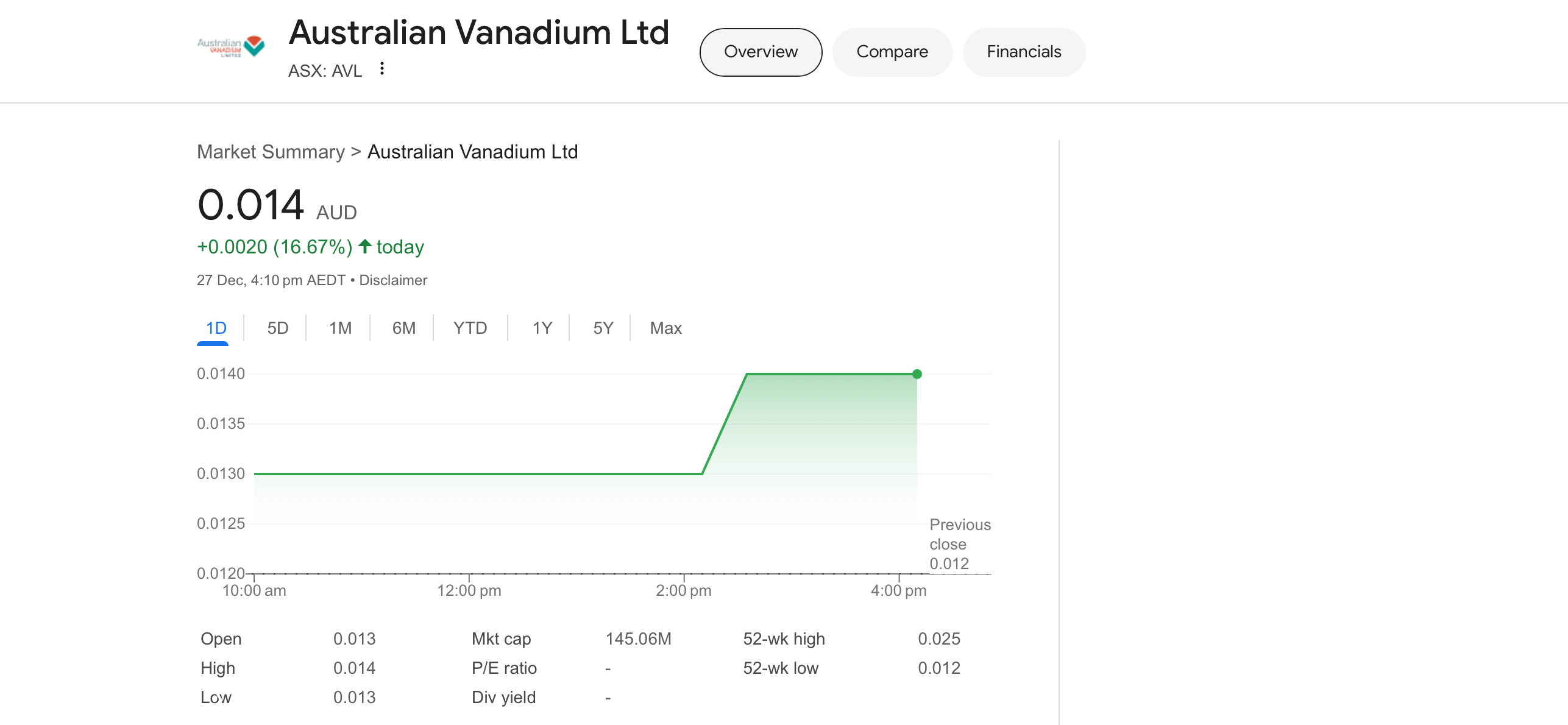Image resolution: width=1568 pixels, height=725 pixels.
Task: Select the Overview tab button
Action: click(761, 52)
